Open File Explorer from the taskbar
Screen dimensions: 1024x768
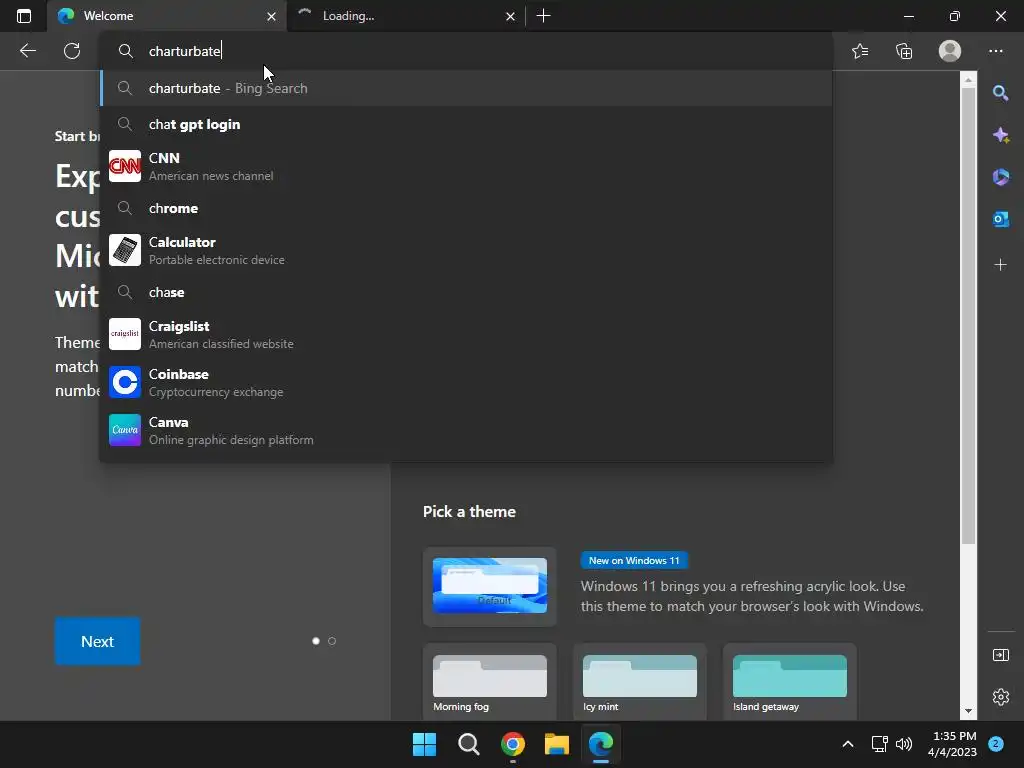557,744
